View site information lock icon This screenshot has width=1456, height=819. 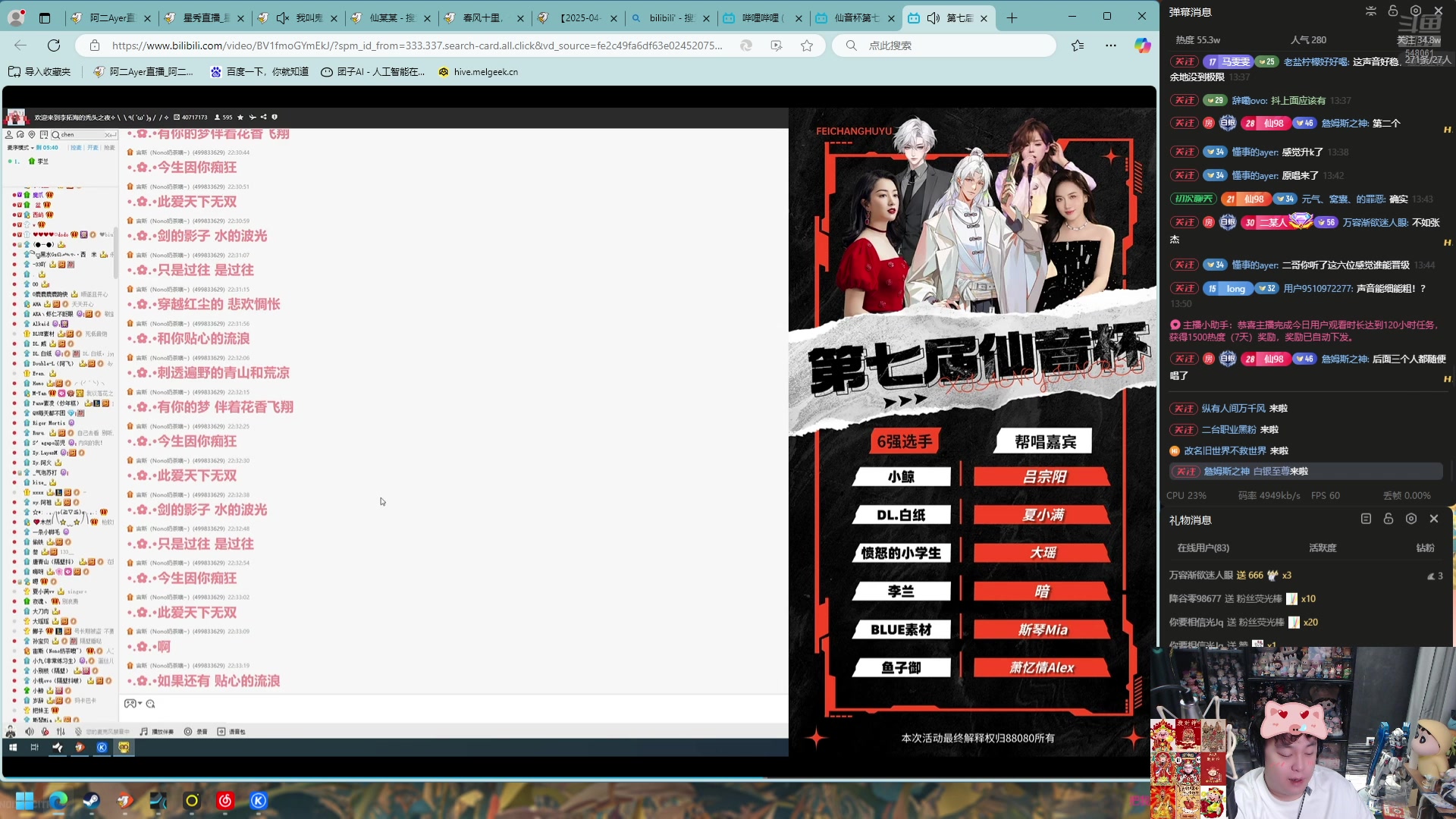click(95, 45)
